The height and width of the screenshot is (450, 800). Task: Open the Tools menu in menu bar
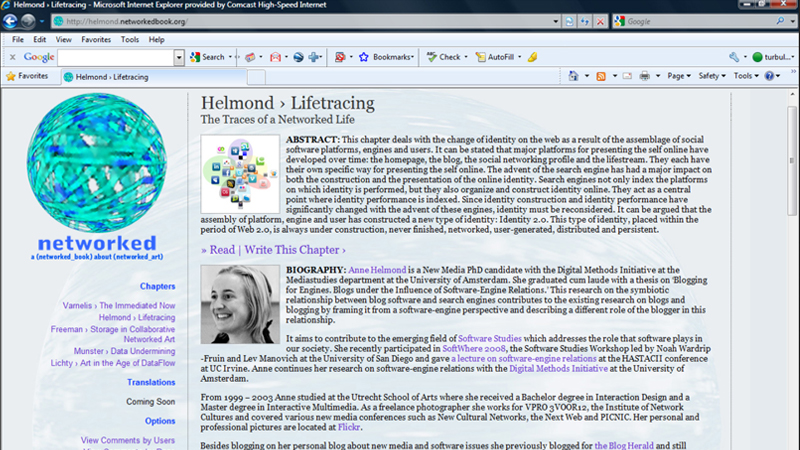[130, 39]
